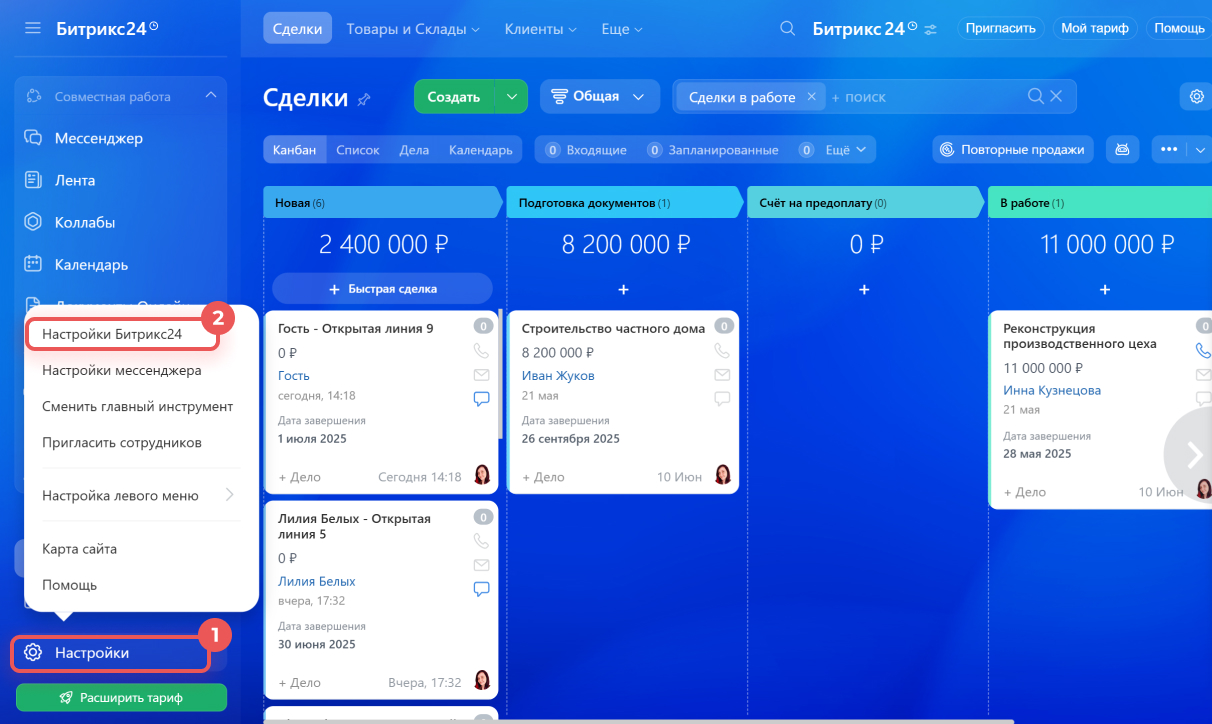Open the chat icon on Гость card
This screenshot has width=1212, height=724.
click(x=481, y=398)
